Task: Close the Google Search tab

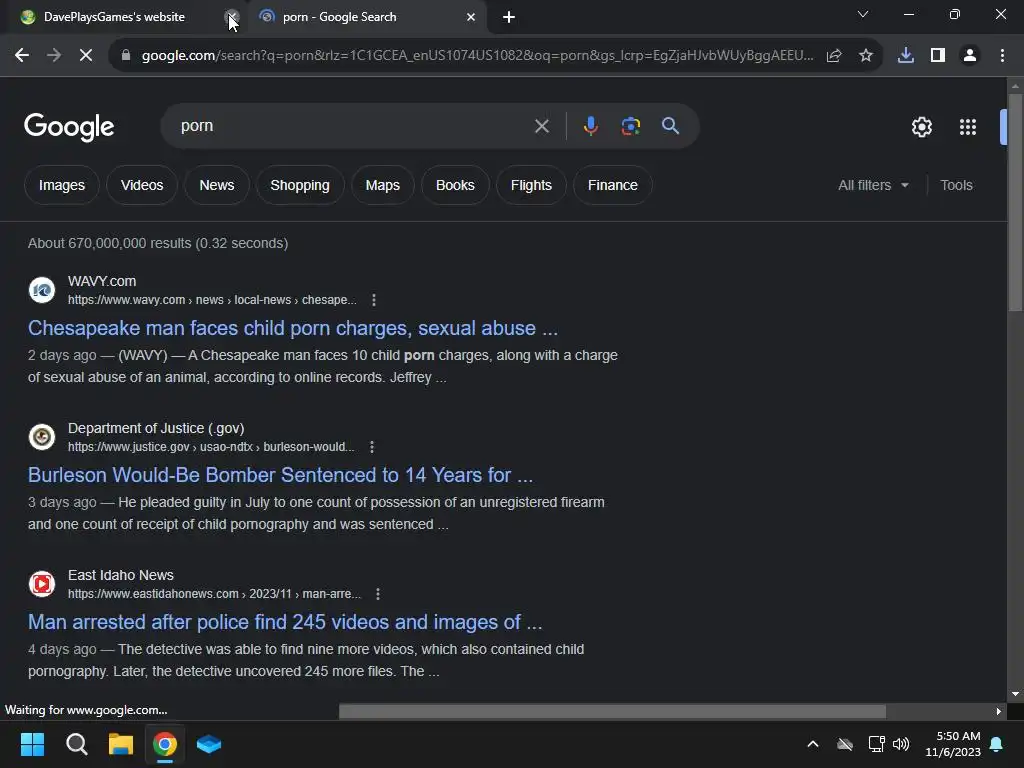Action: 471,17
